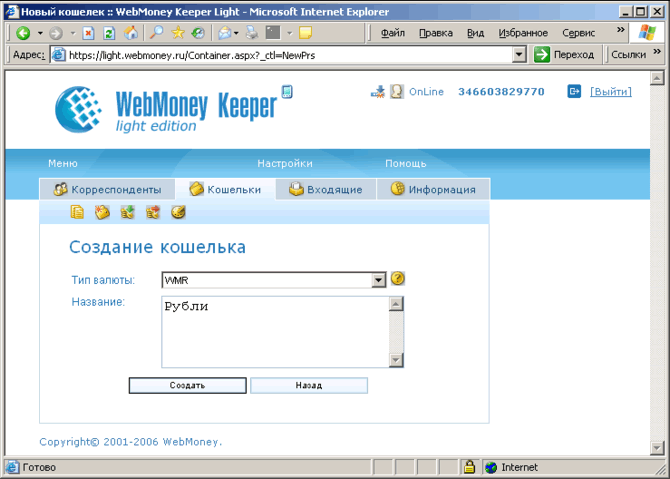Open the Помощь navigation item
Viewport: 670px width, 479px height.
(x=406, y=163)
